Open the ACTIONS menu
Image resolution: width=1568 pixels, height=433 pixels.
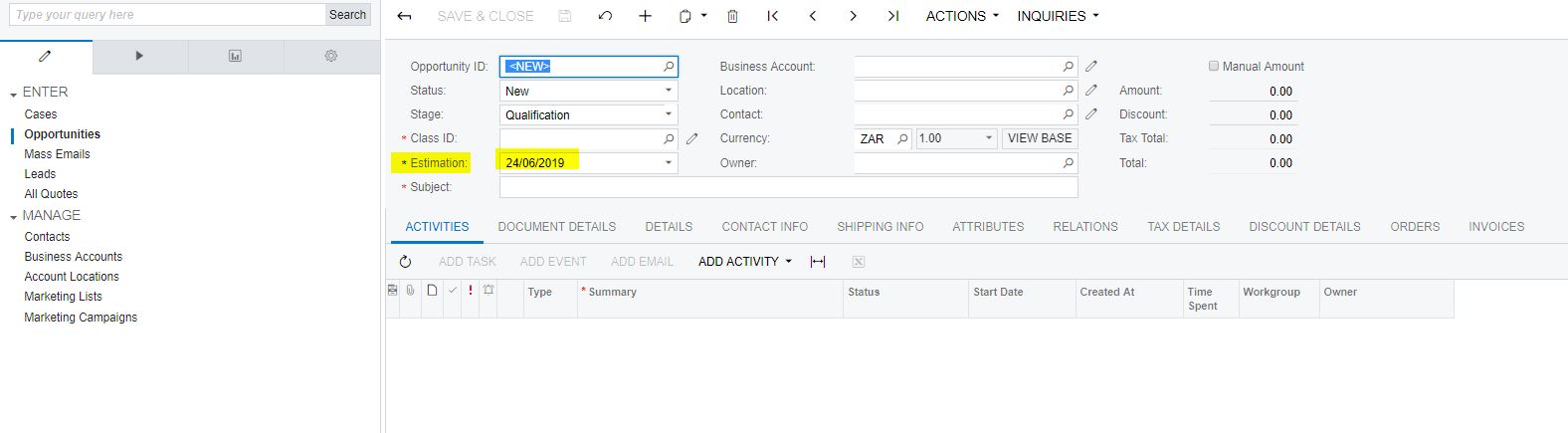pos(961,16)
